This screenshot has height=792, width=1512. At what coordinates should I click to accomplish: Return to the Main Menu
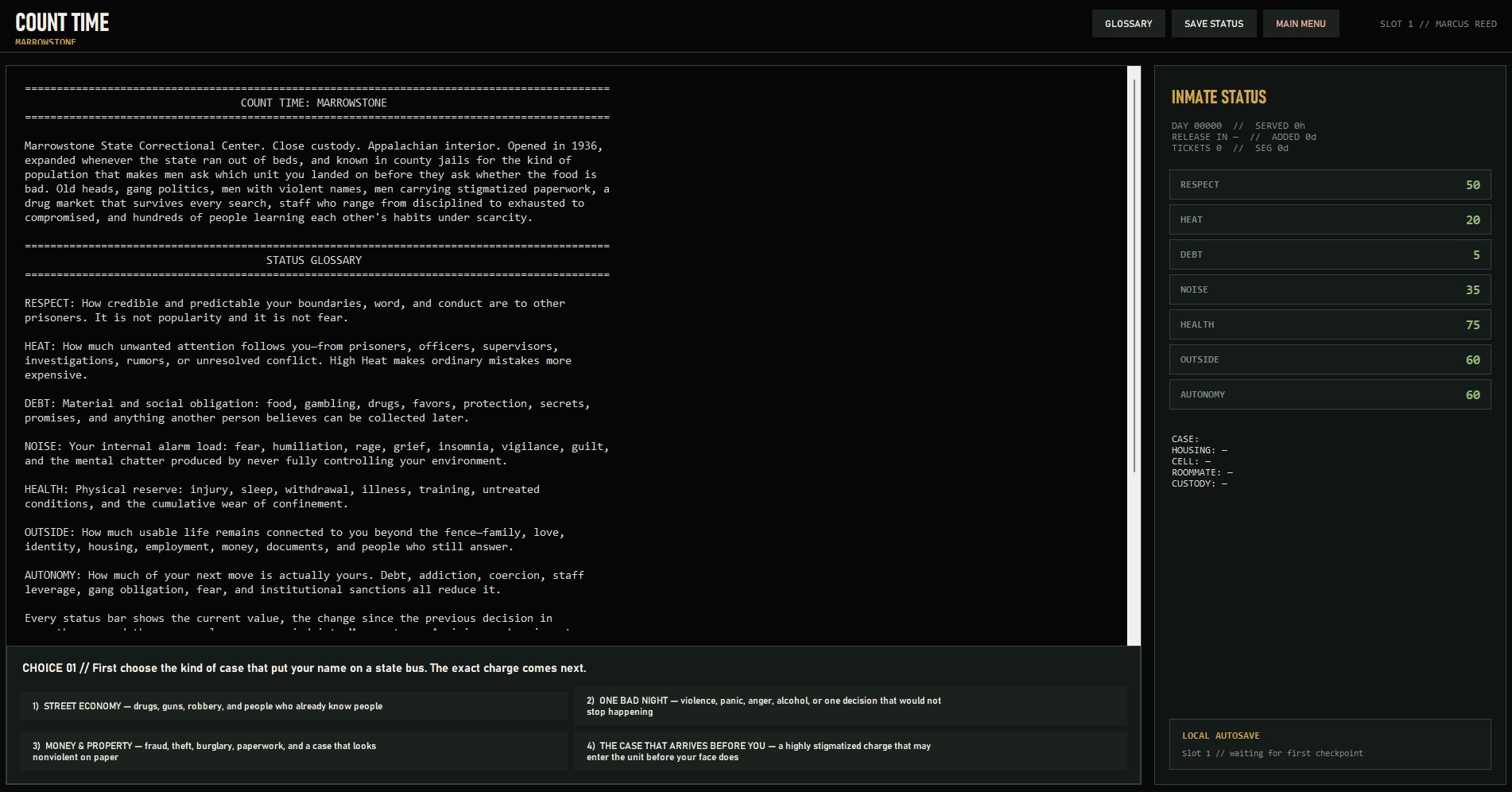pyautogui.click(x=1301, y=24)
